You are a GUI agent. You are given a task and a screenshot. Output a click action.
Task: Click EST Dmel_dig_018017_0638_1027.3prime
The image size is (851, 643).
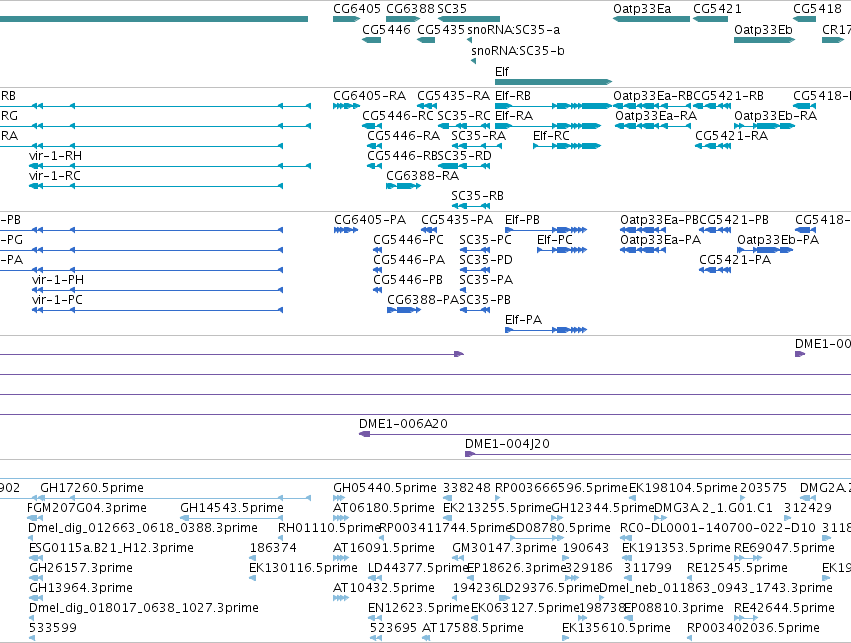point(144,608)
